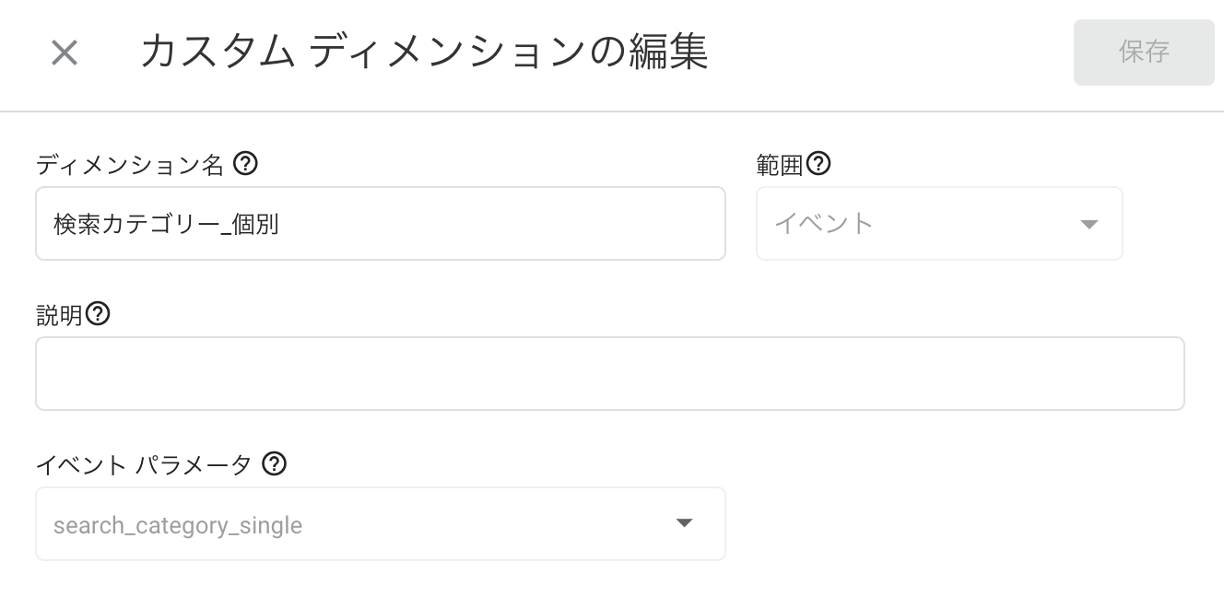
Task: Click the 範囲 label text
Action: click(x=780, y=164)
